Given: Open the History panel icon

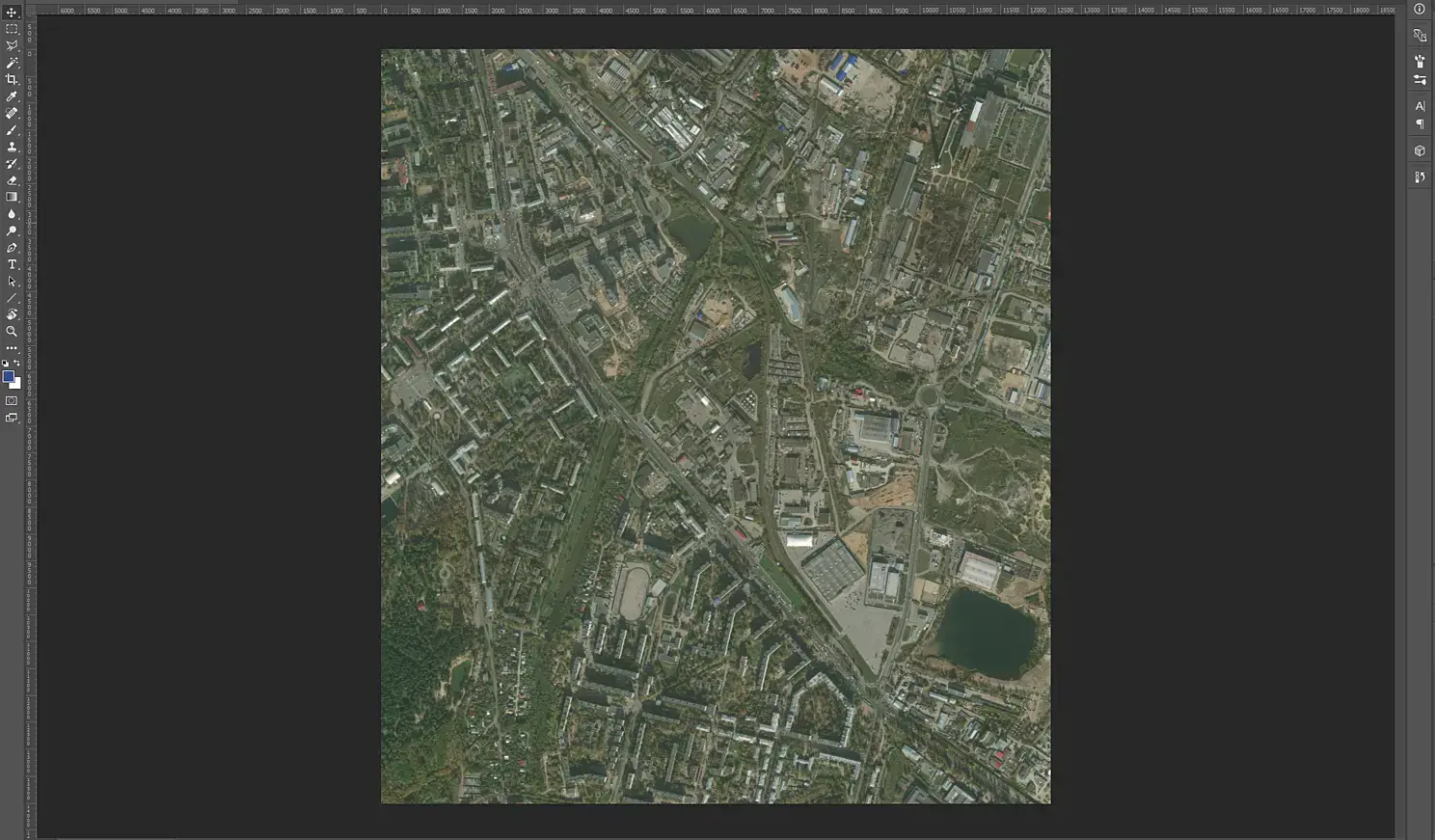Looking at the screenshot, I should tap(1420, 177).
